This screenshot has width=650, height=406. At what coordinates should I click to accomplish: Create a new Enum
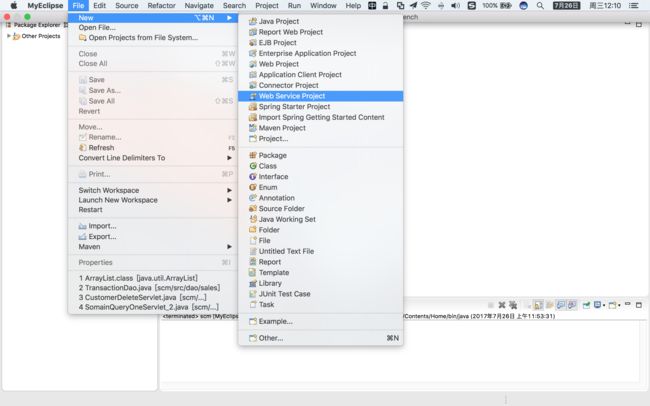coord(320,187)
